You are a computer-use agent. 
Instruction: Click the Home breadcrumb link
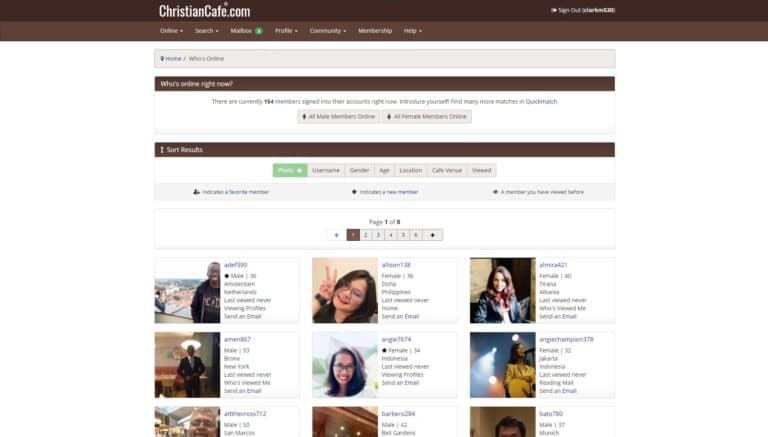click(173, 59)
